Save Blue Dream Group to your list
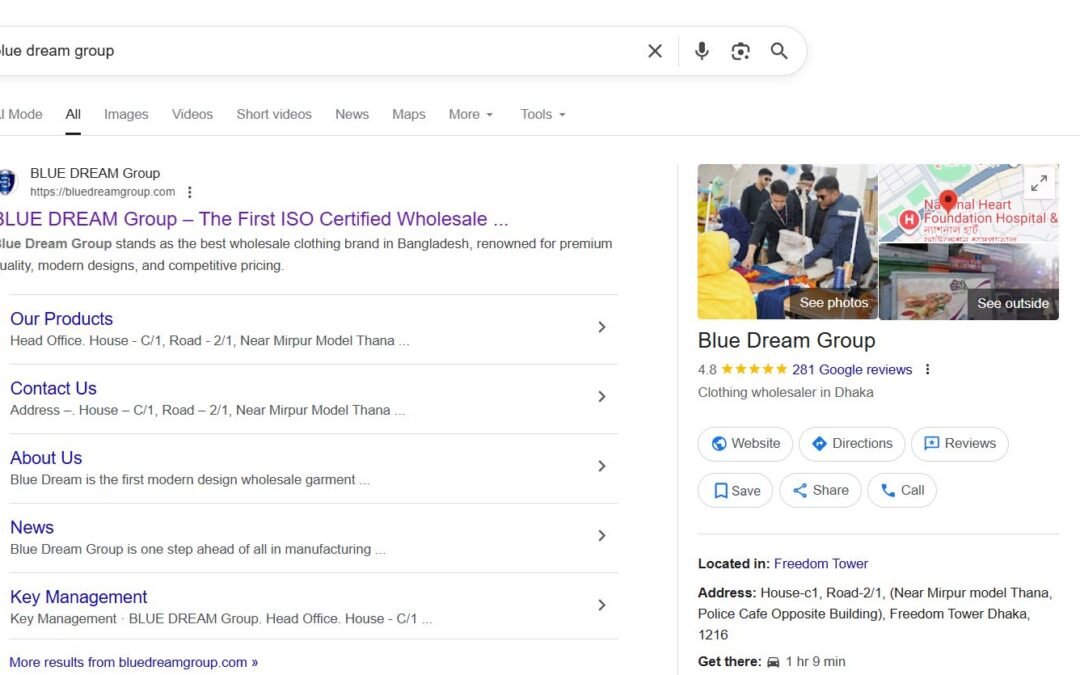Screen dimensions: 1080x675 tap(734, 490)
